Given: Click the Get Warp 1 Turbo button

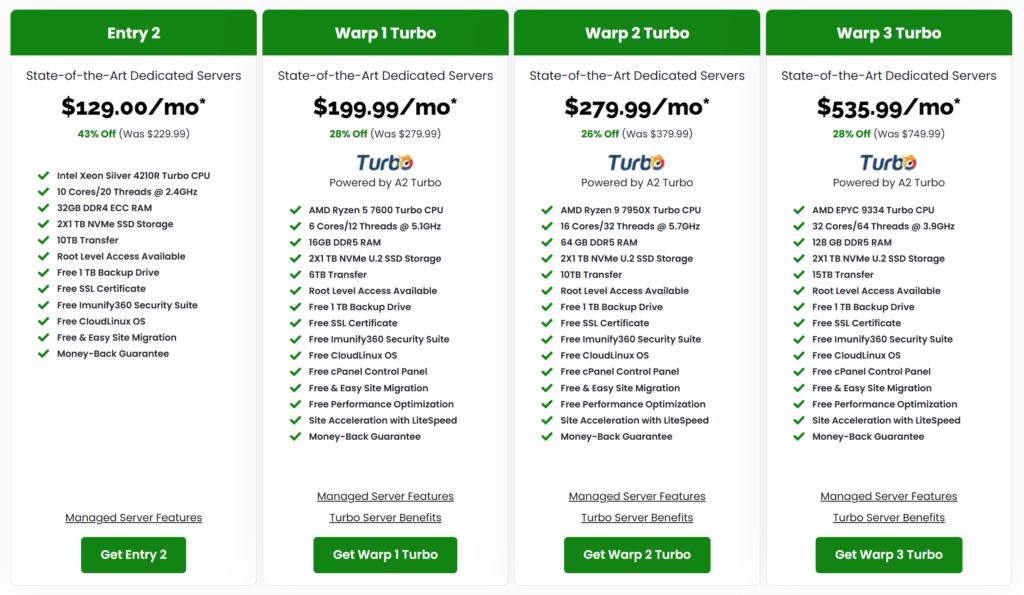Looking at the screenshot, I should pos(385,555).
